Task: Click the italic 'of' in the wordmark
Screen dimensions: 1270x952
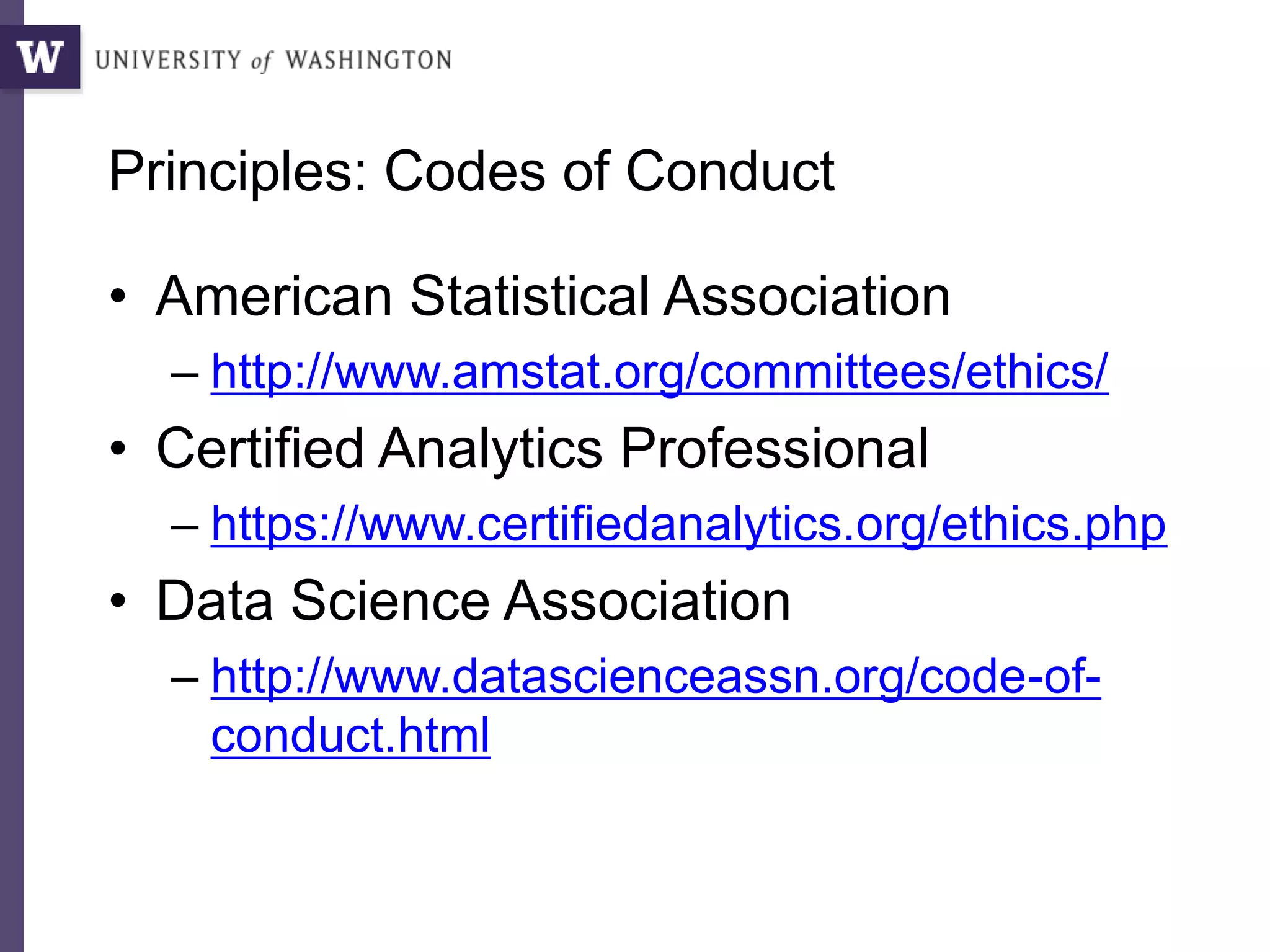Action: 261,61
